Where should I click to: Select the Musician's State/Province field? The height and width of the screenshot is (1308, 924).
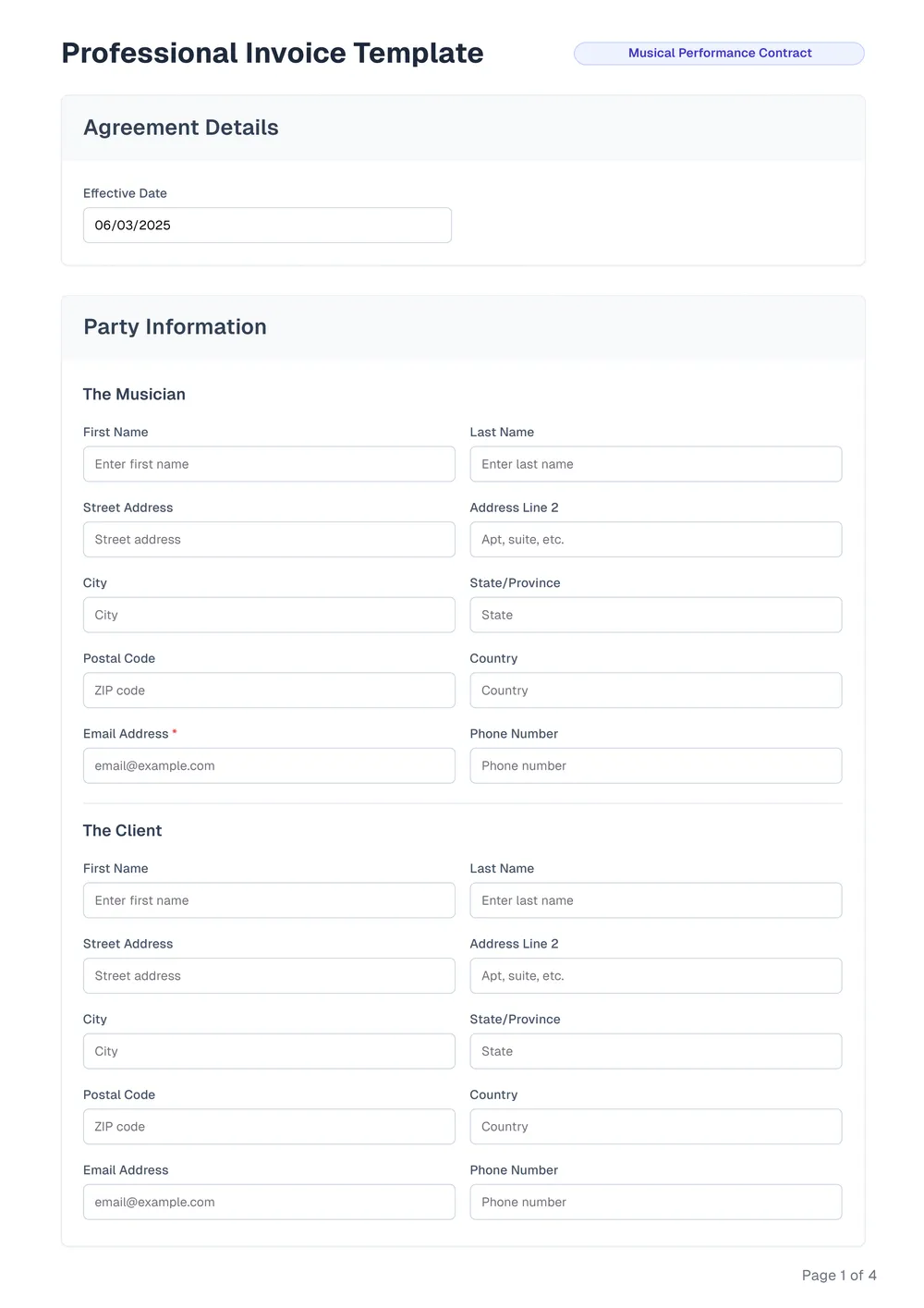655,615
